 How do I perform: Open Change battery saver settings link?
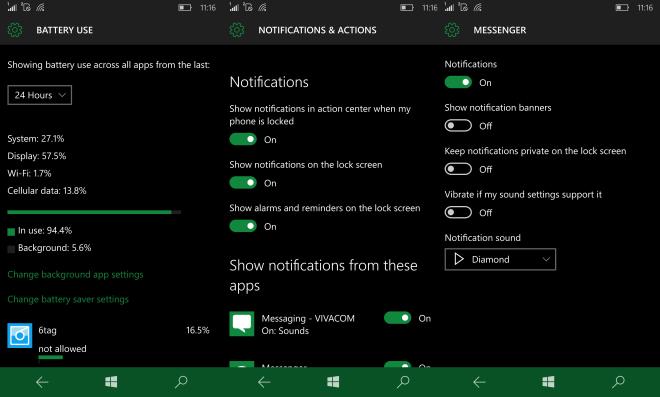68,299
